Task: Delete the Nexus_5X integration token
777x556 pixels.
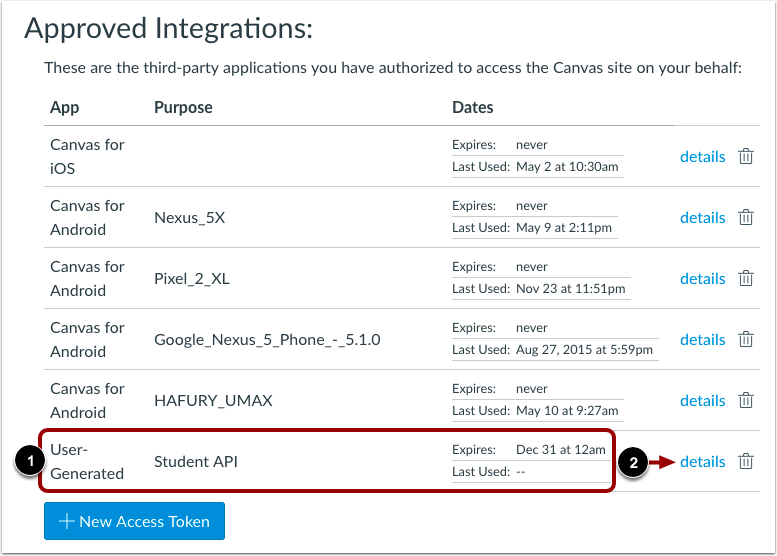Action: [746, 218]
